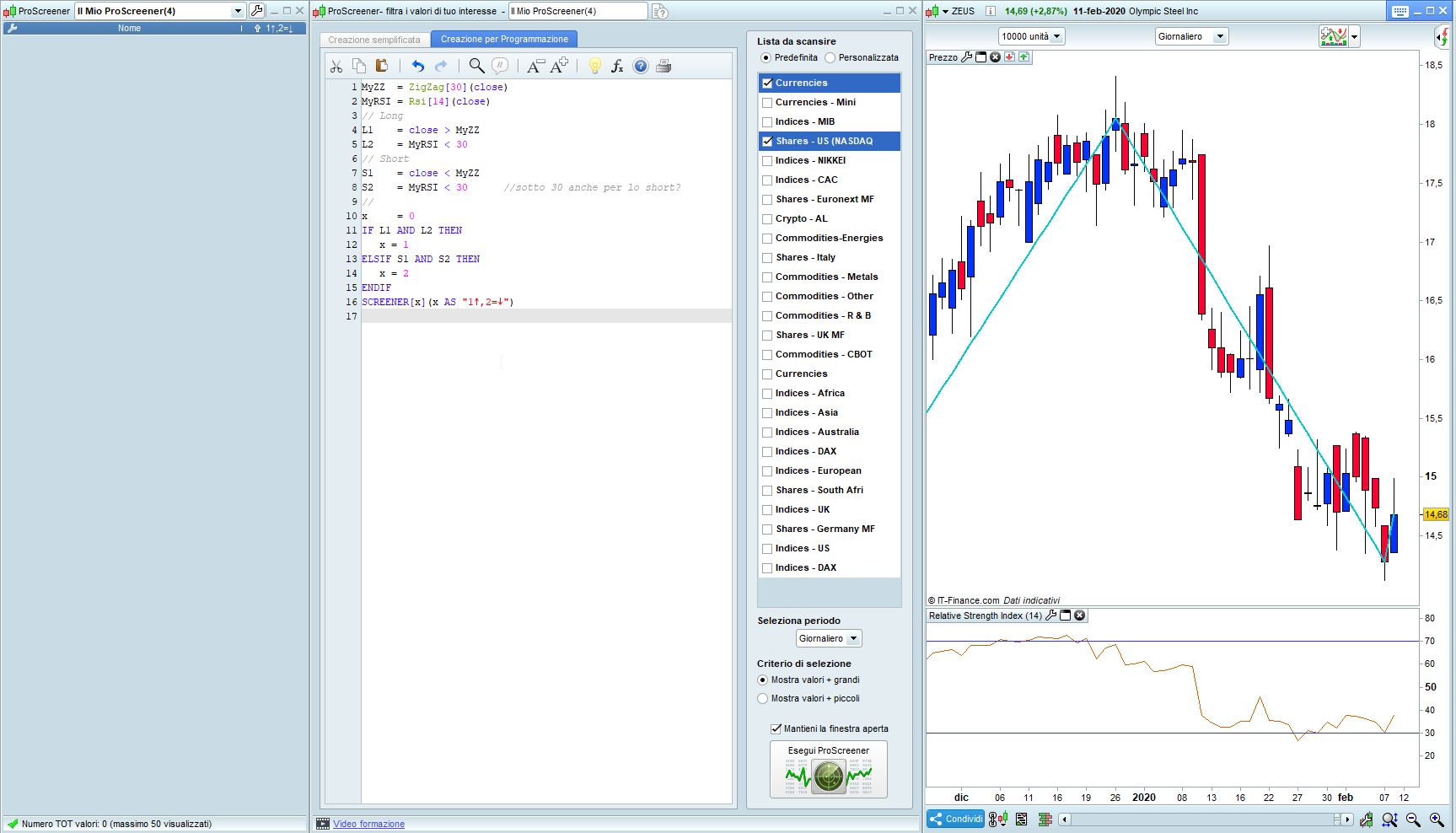Click the undo arrow in code editor
The image size is (1456, 833).
click(x=417, y=66)
